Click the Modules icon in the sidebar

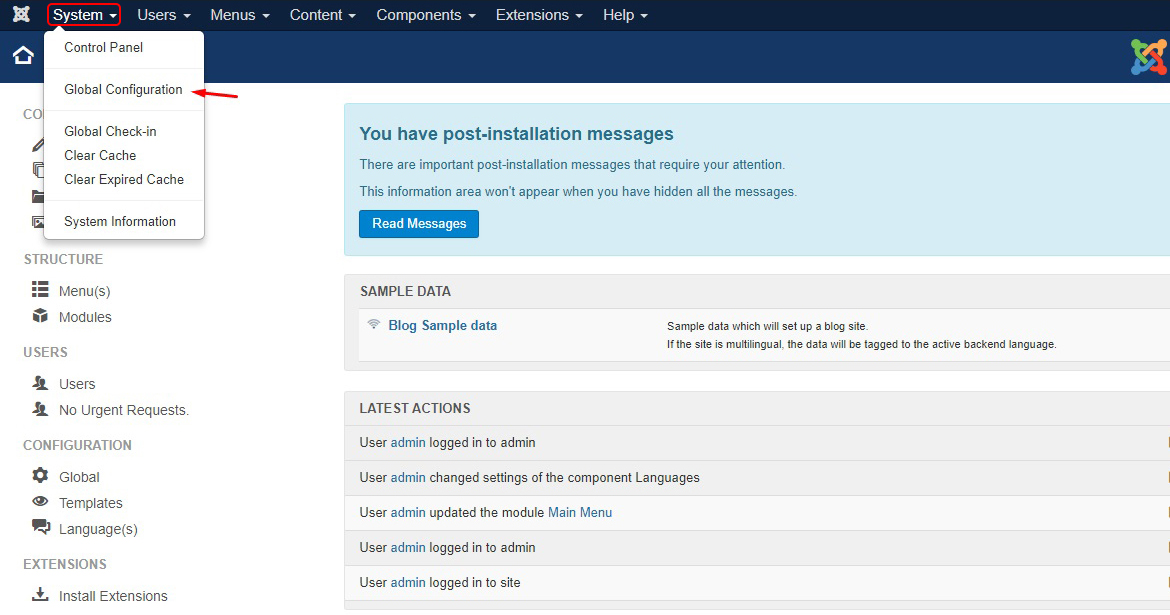coord(39,317)
